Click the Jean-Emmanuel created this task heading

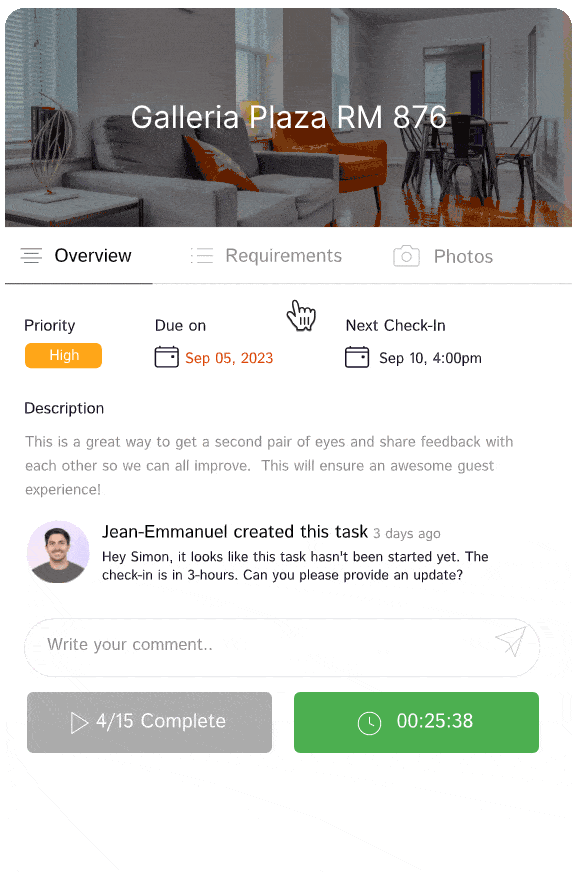click(x=235, y=532)
